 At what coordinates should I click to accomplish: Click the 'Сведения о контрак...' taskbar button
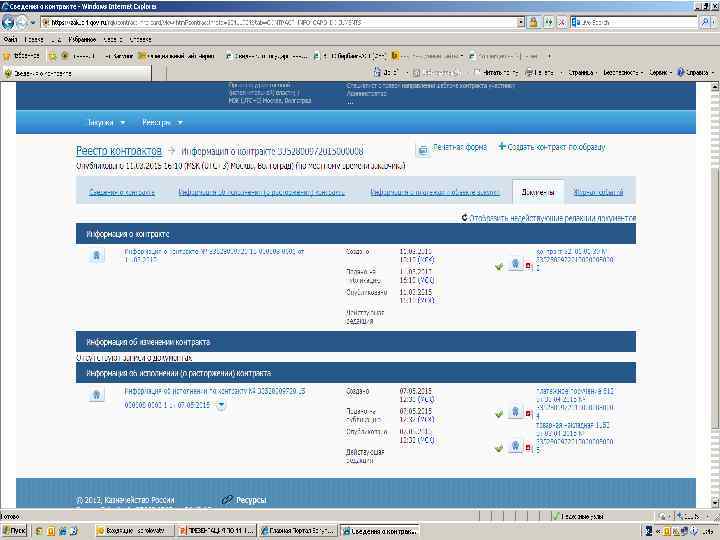pos(380,531)
